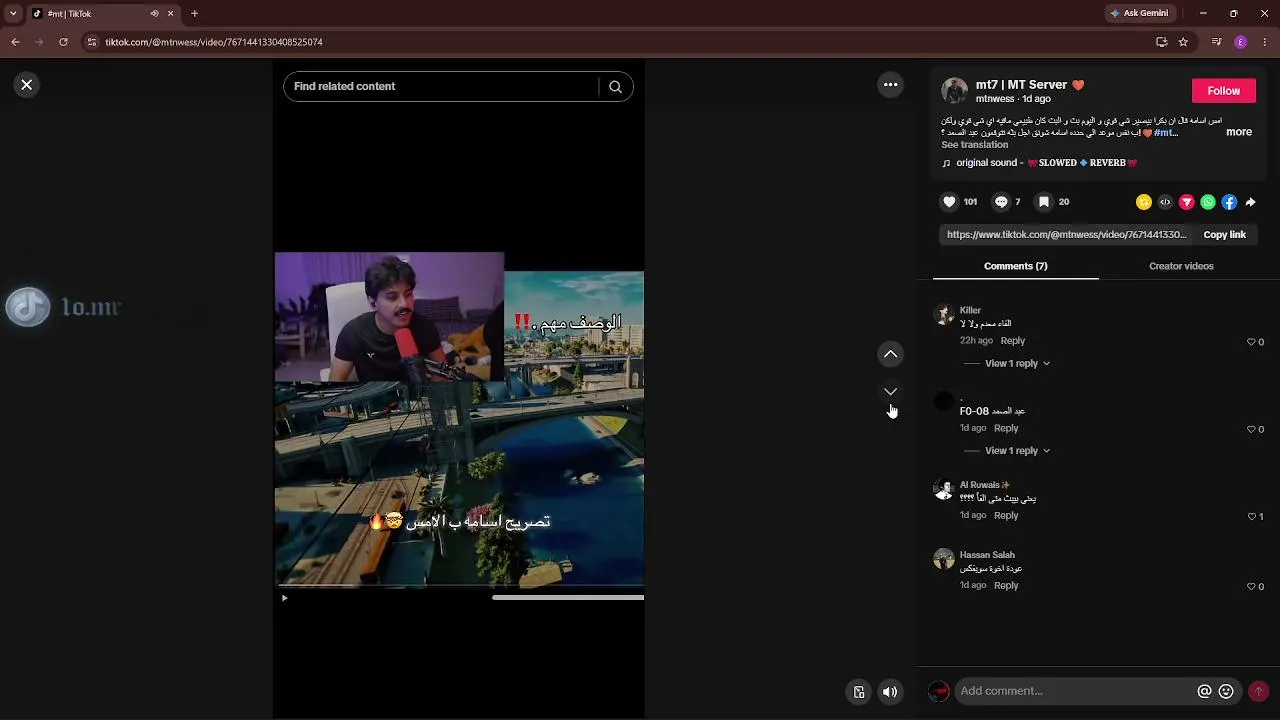Click See translation link
Image resolution: width=1280 pixels, height=720 pixels.
point(974,145)
